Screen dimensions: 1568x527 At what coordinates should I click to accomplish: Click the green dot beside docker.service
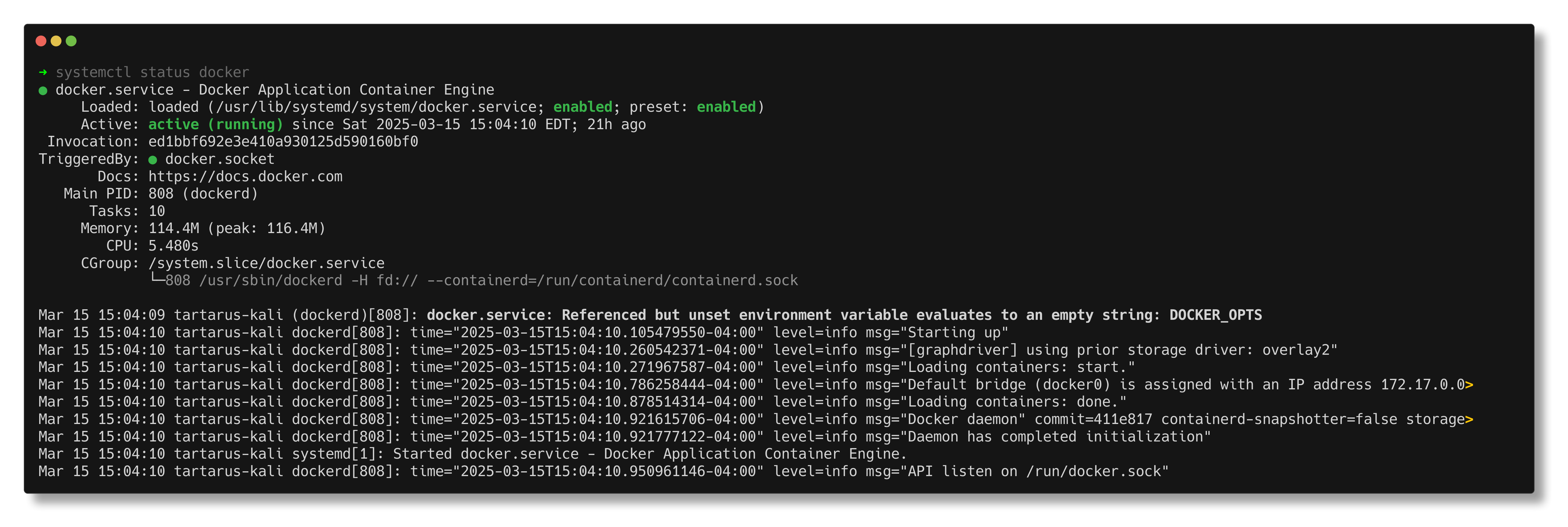tap(43, 91)
